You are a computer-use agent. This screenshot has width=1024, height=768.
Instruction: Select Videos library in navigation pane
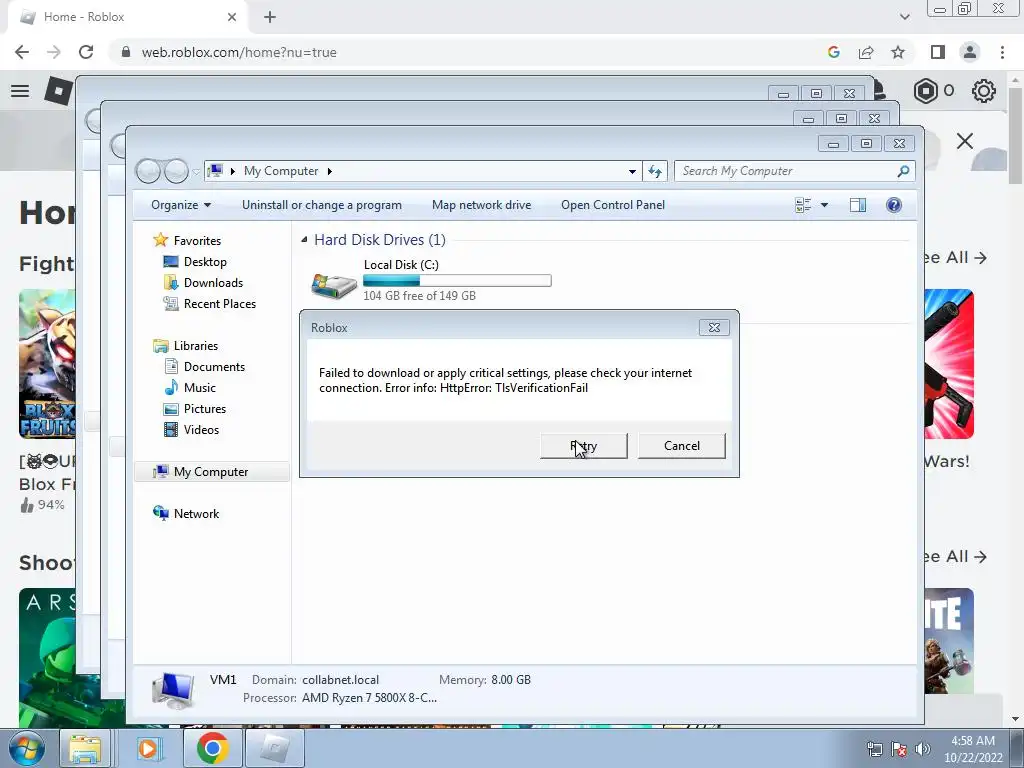pos(201,430)
